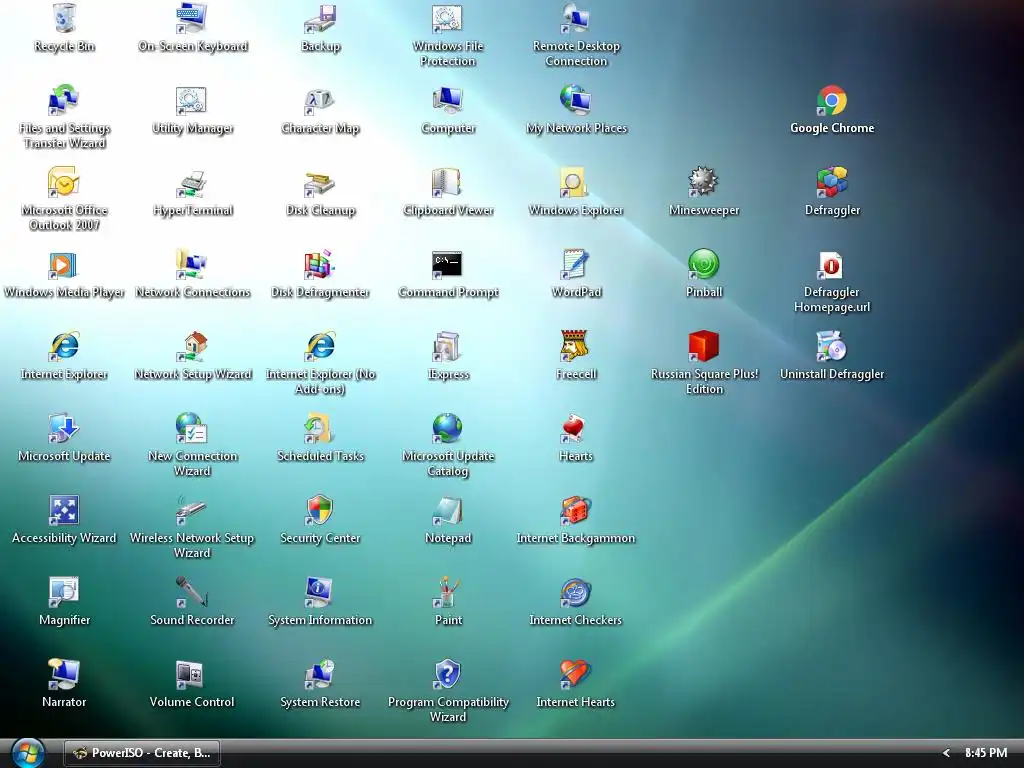Screen dimensions: 1024x768
Task: Click the Windows Explorer shortcut
Action: click(576, 182)
